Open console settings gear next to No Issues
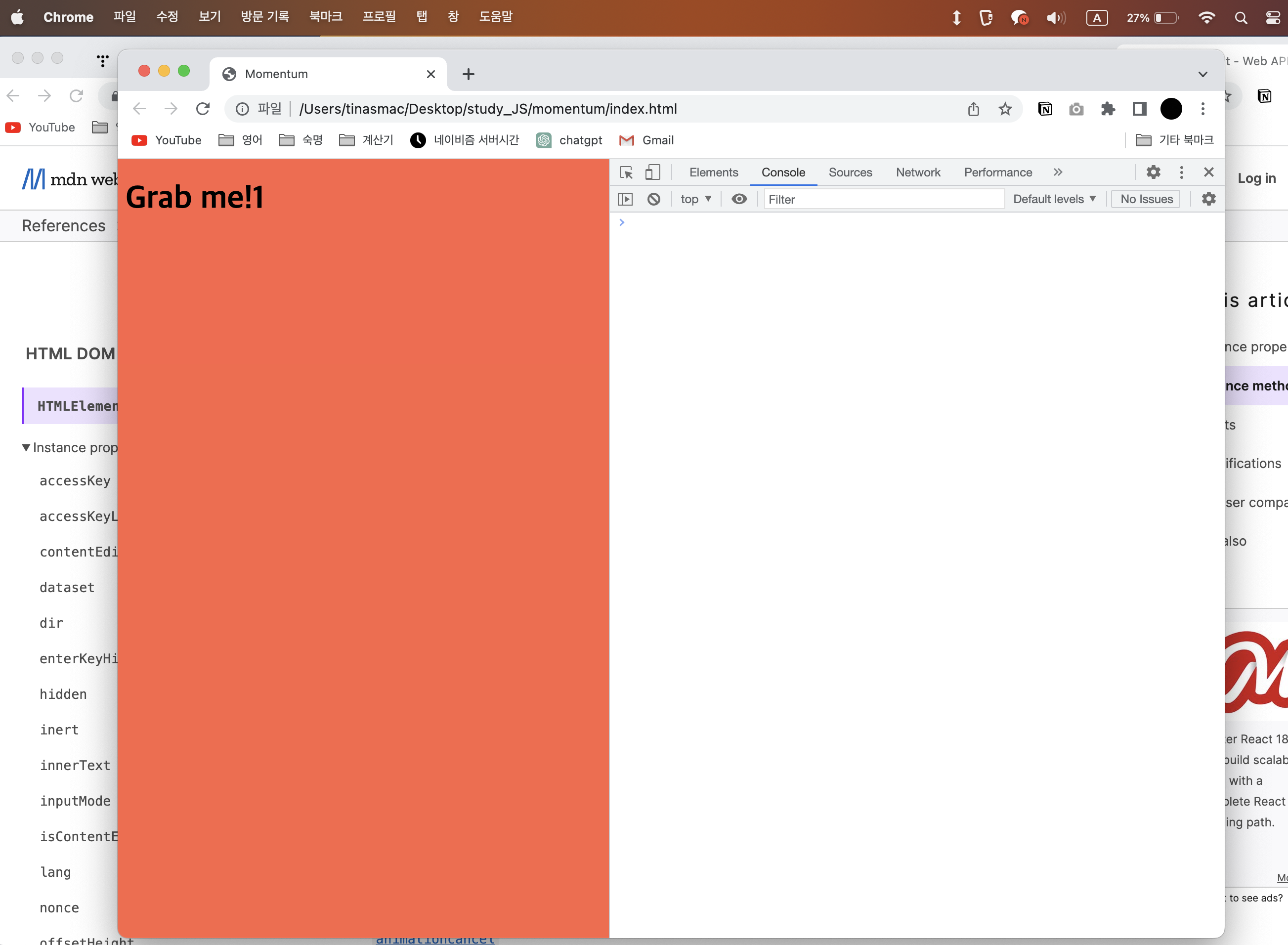 (x=1208, y=199)
